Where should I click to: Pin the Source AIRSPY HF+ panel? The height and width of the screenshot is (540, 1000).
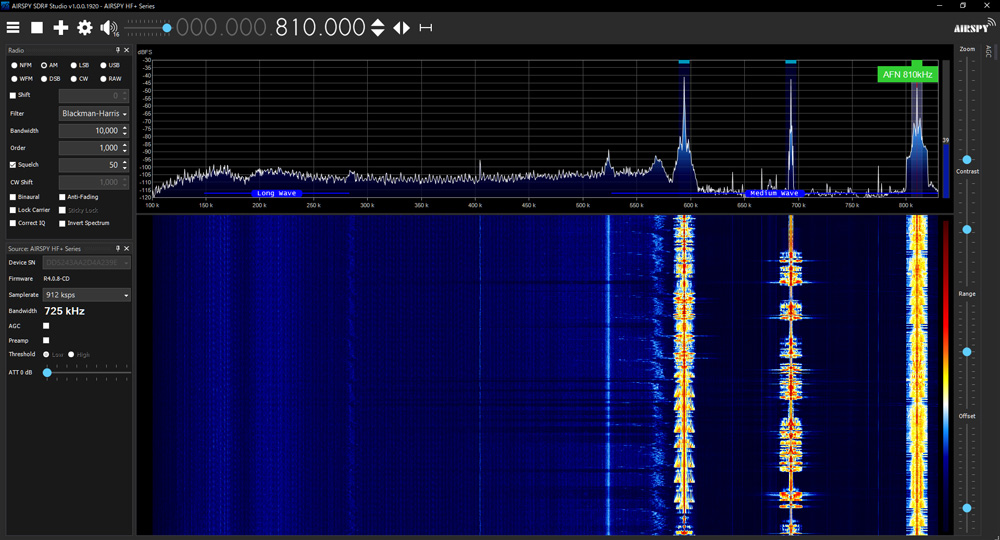(117, 248)
